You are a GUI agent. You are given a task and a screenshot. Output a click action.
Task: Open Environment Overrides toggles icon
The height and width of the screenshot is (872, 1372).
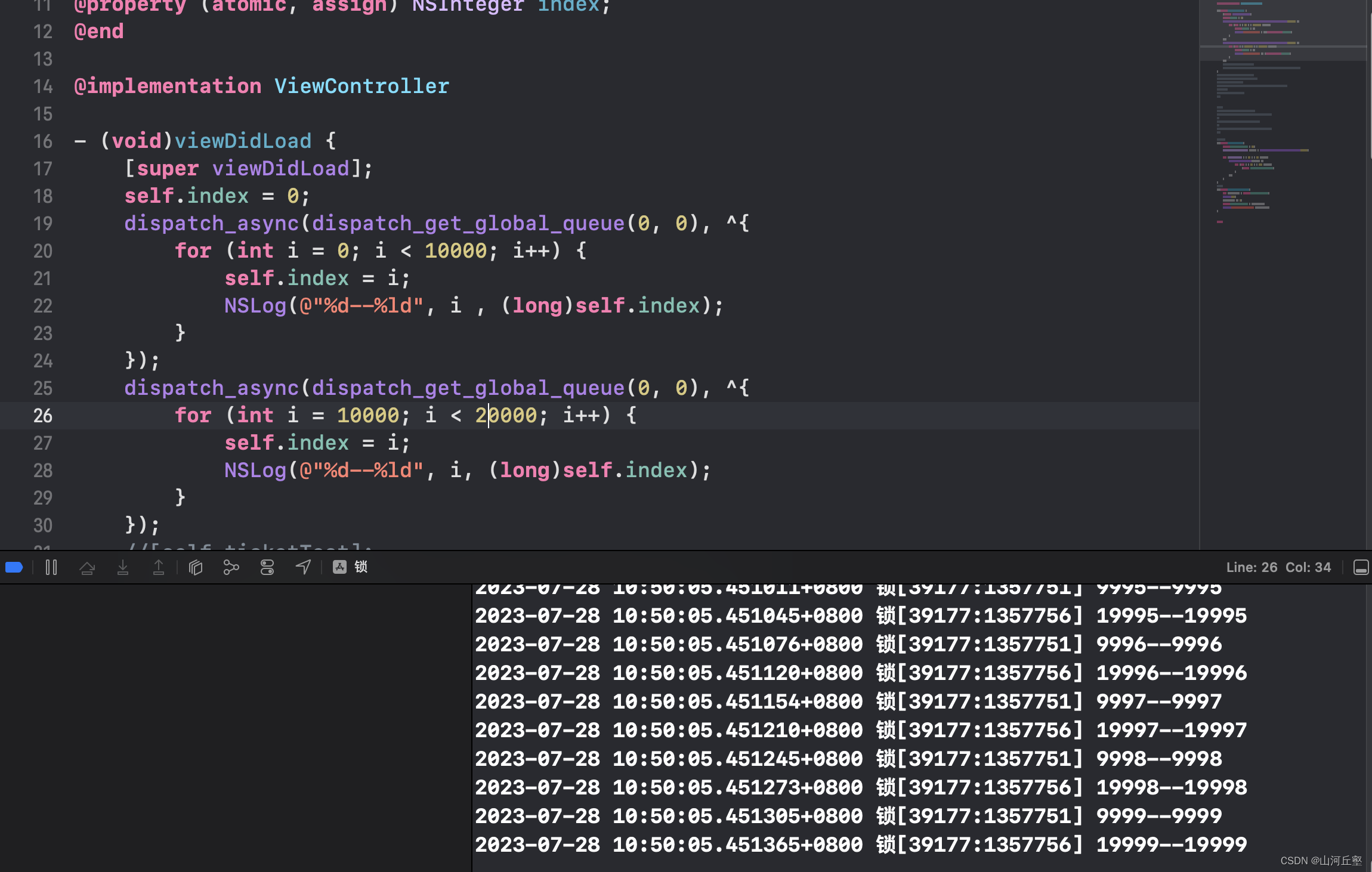[x=267, y=567]
